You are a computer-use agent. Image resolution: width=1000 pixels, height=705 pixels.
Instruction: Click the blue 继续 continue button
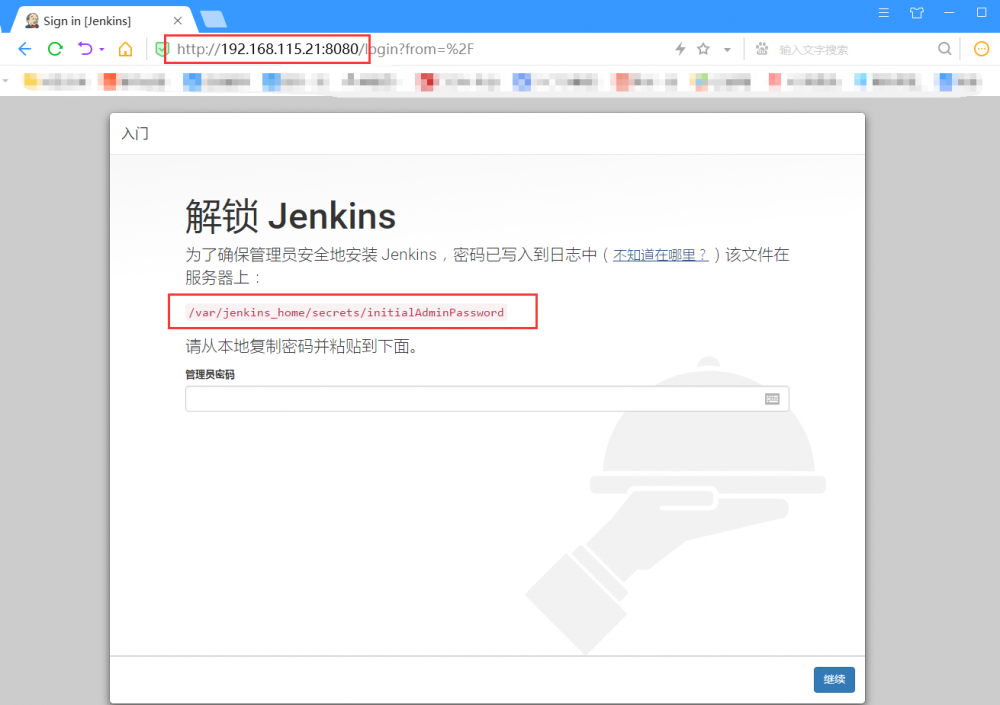(834, 679)
